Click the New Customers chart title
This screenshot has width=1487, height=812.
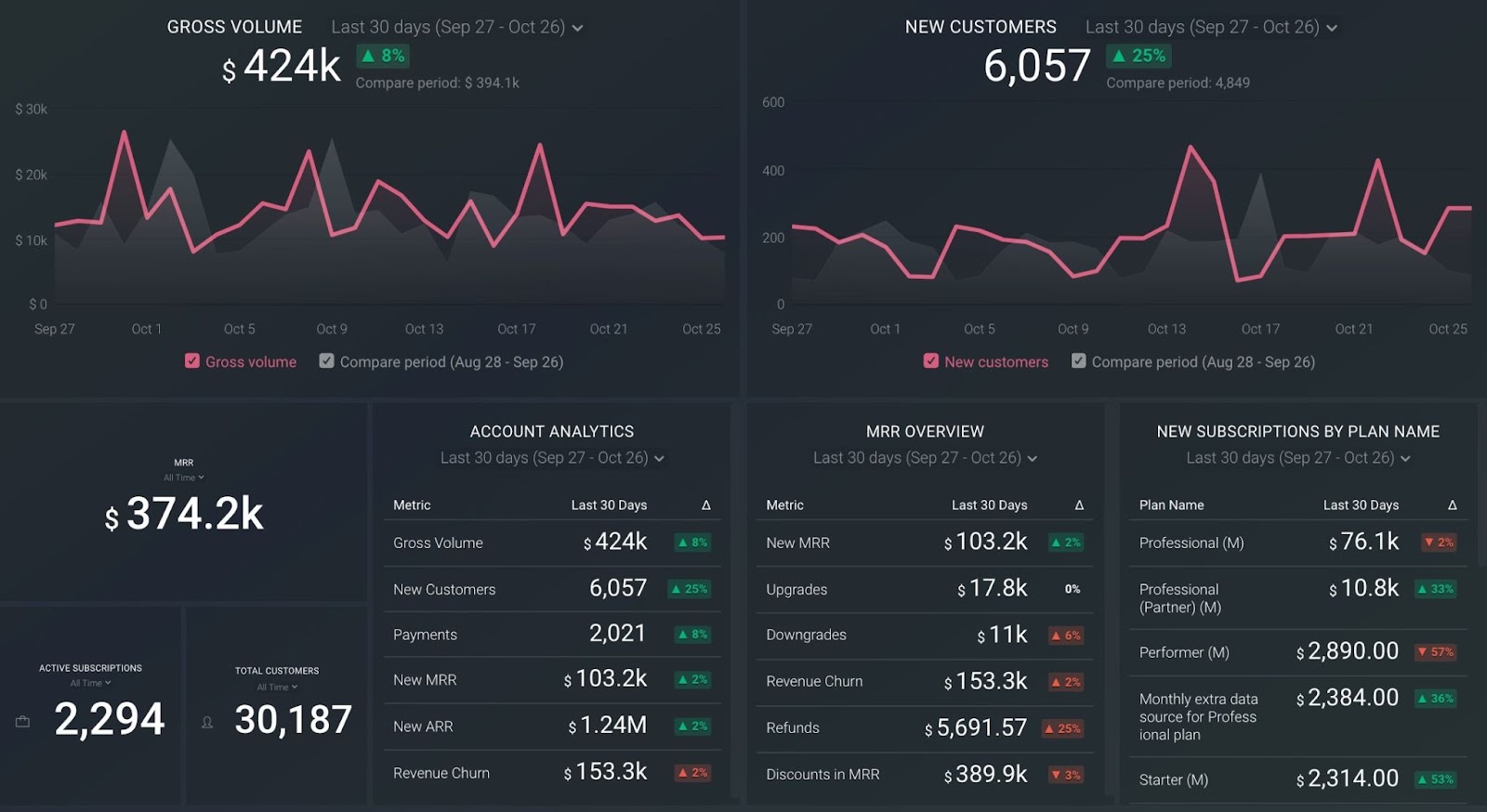[980, 27]
